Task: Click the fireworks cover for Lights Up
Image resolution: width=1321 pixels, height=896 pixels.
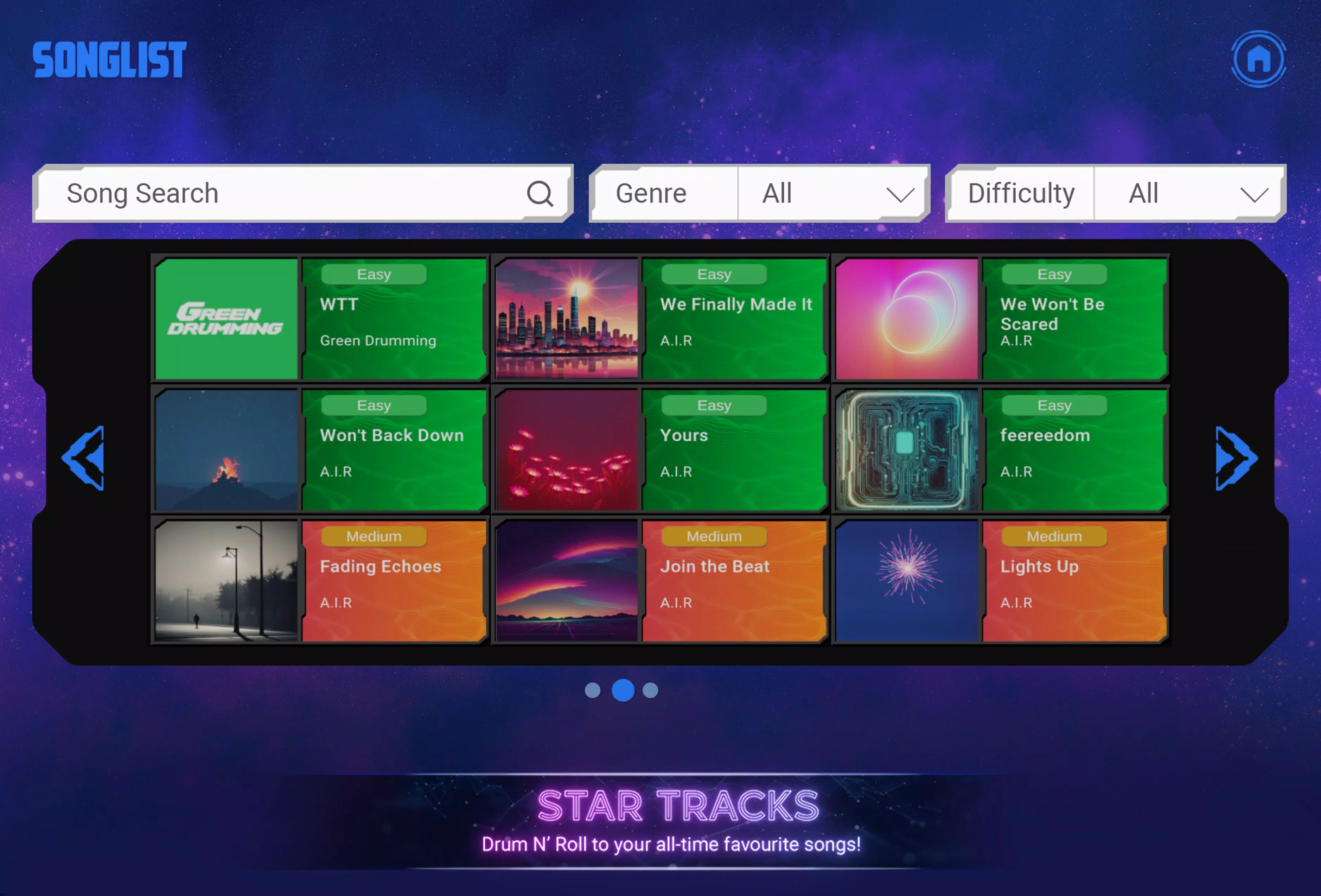Action: (906, 581)
